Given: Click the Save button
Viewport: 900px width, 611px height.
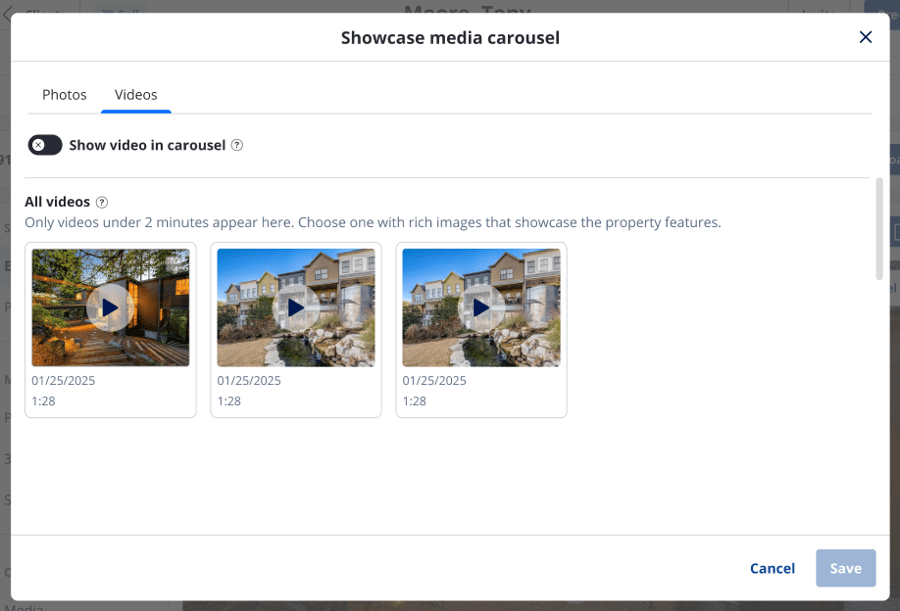Looking at the screenshot, I should (x=845, y=568).
